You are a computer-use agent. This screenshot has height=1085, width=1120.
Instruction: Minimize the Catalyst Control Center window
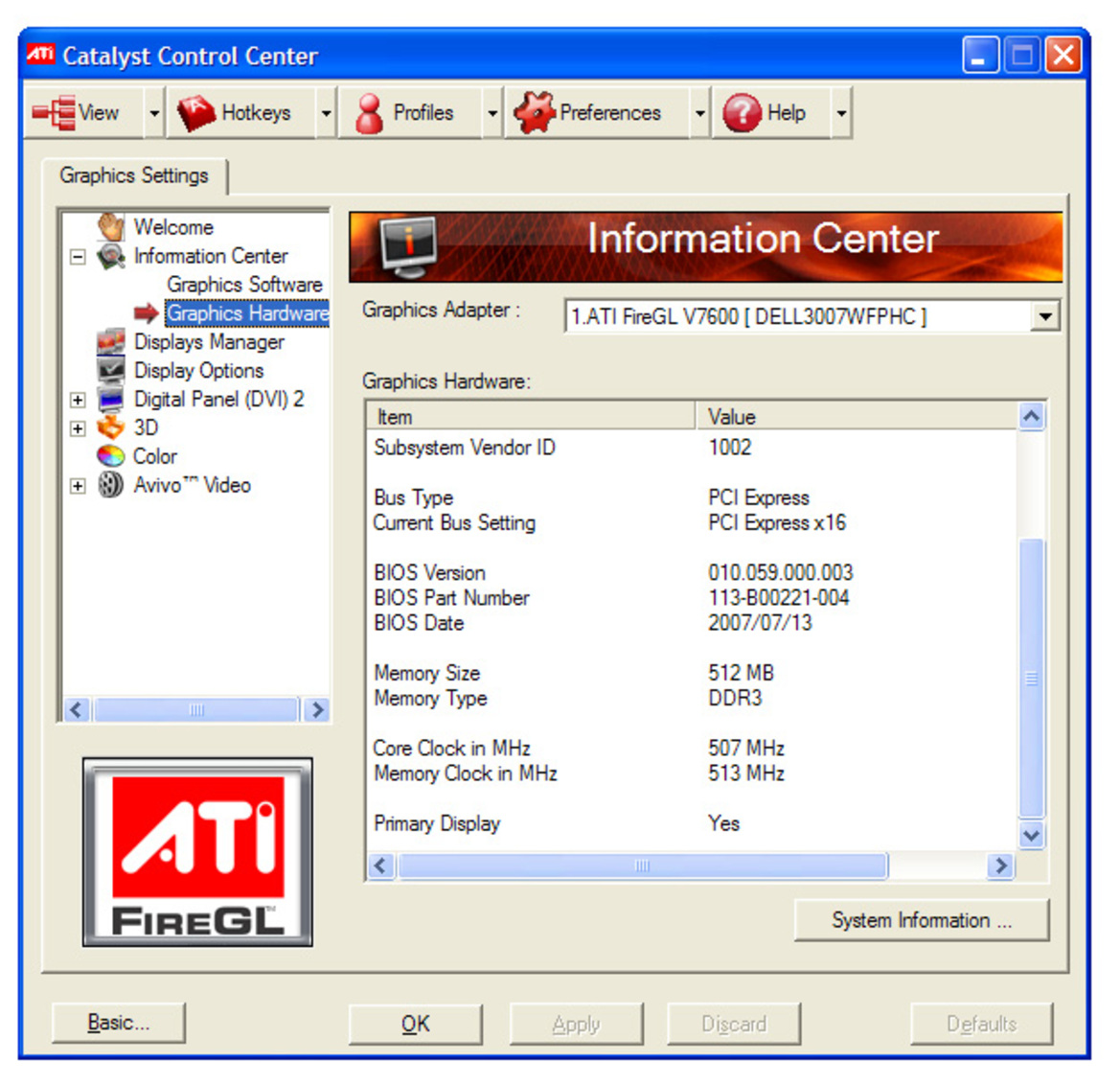[980, 55]
